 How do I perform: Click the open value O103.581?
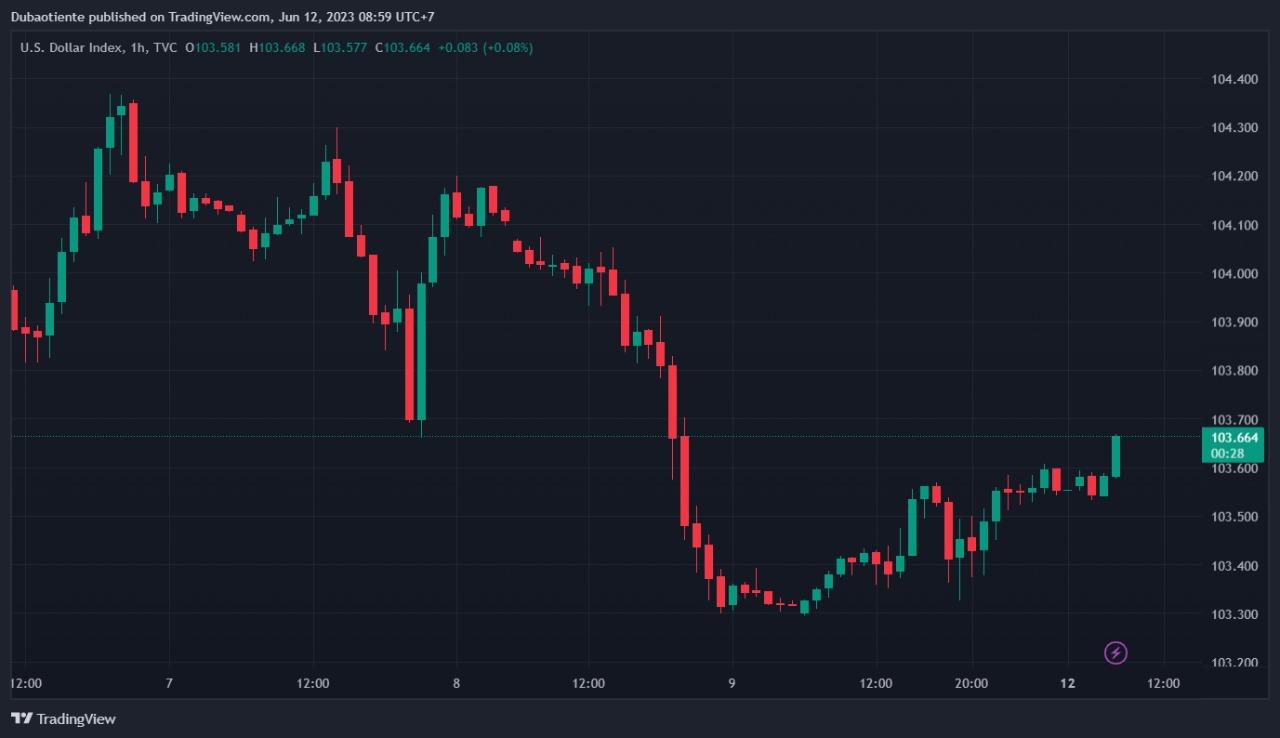click(213, 47)
